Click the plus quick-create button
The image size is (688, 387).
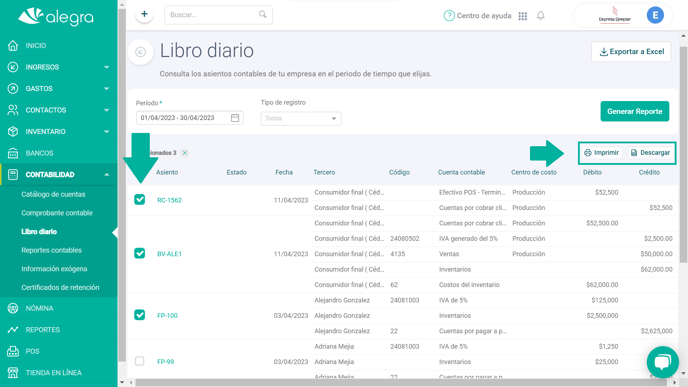[x=144, y=14]
